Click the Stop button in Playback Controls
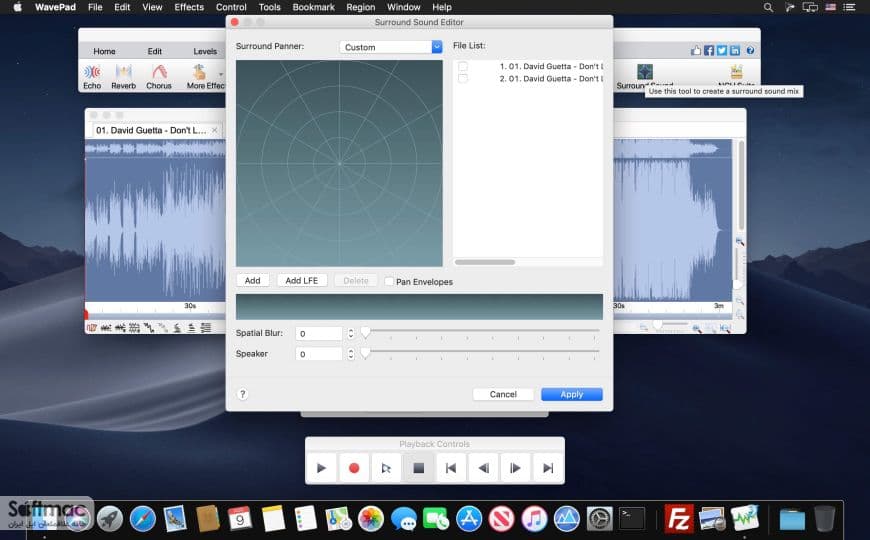 click(x=418, y=468)
